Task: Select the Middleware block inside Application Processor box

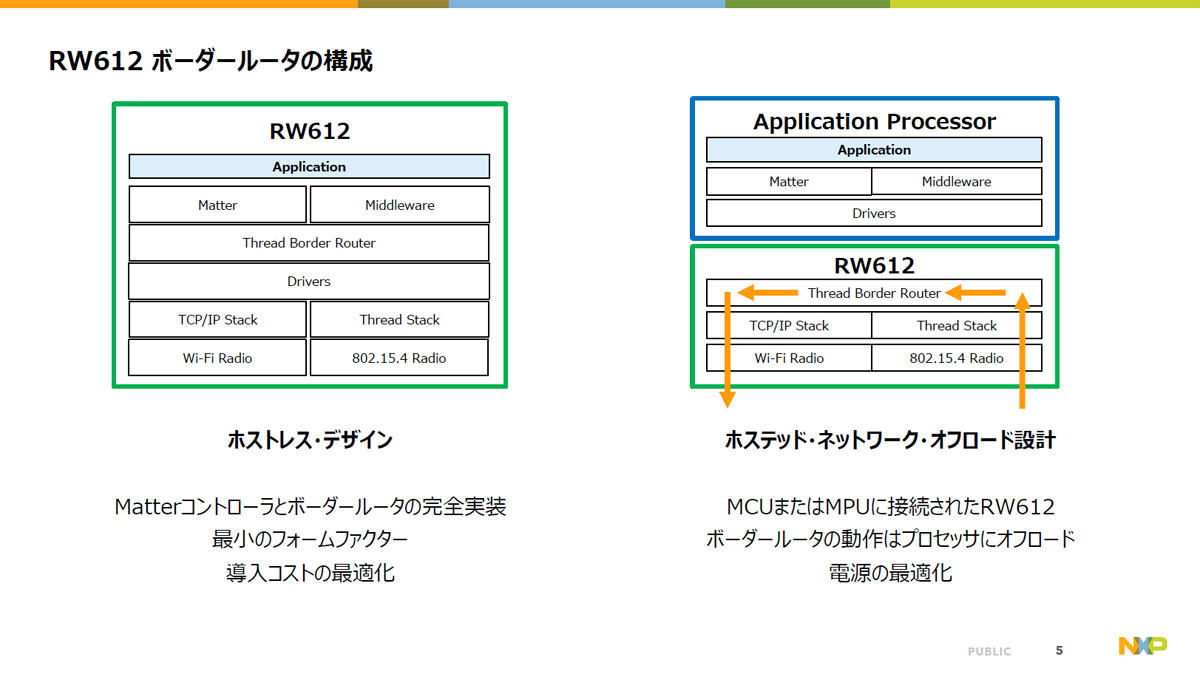Action: [x=957, y=182]
